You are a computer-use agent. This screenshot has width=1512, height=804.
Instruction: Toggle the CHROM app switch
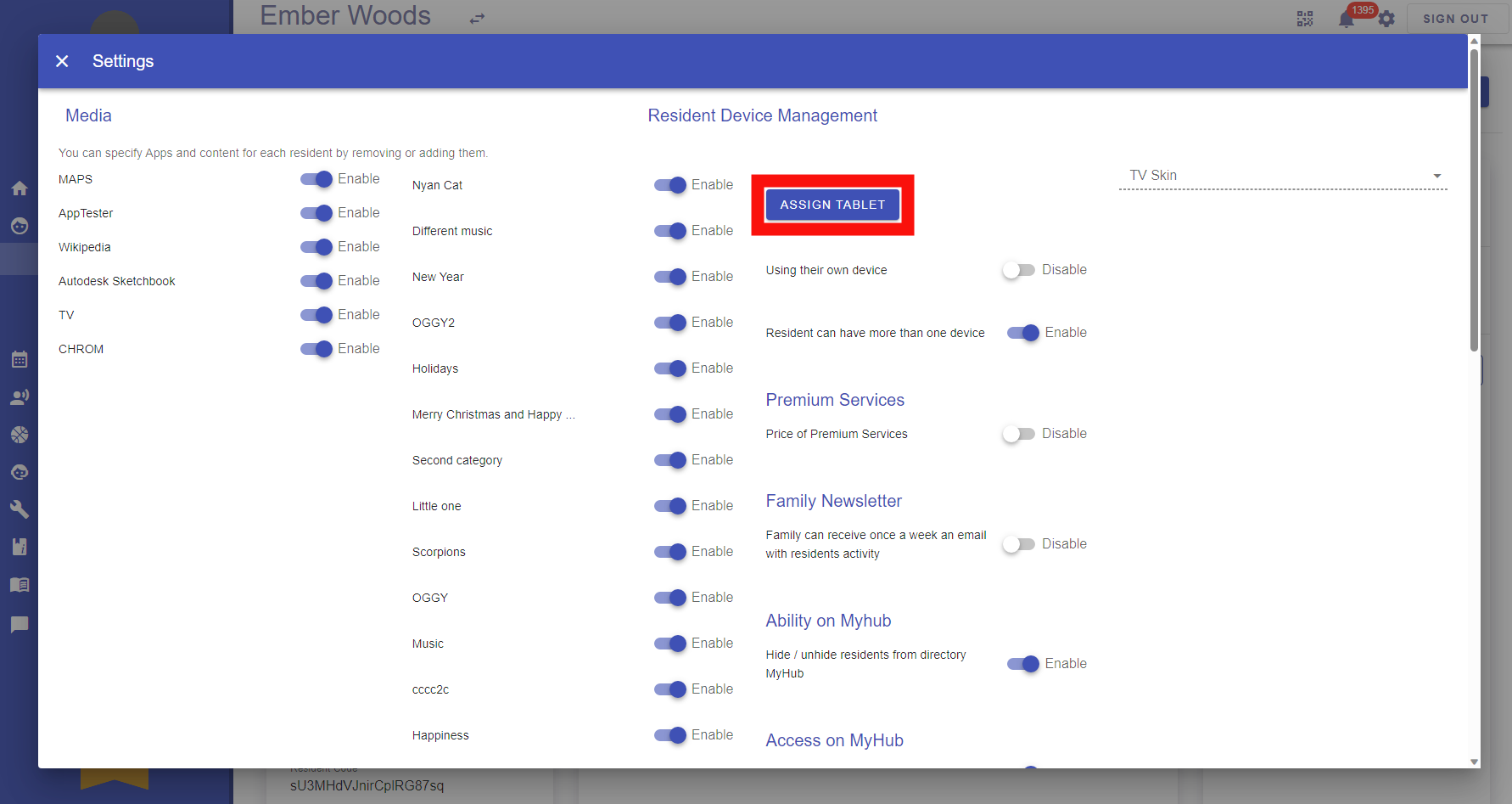click(x=316, y=349)
